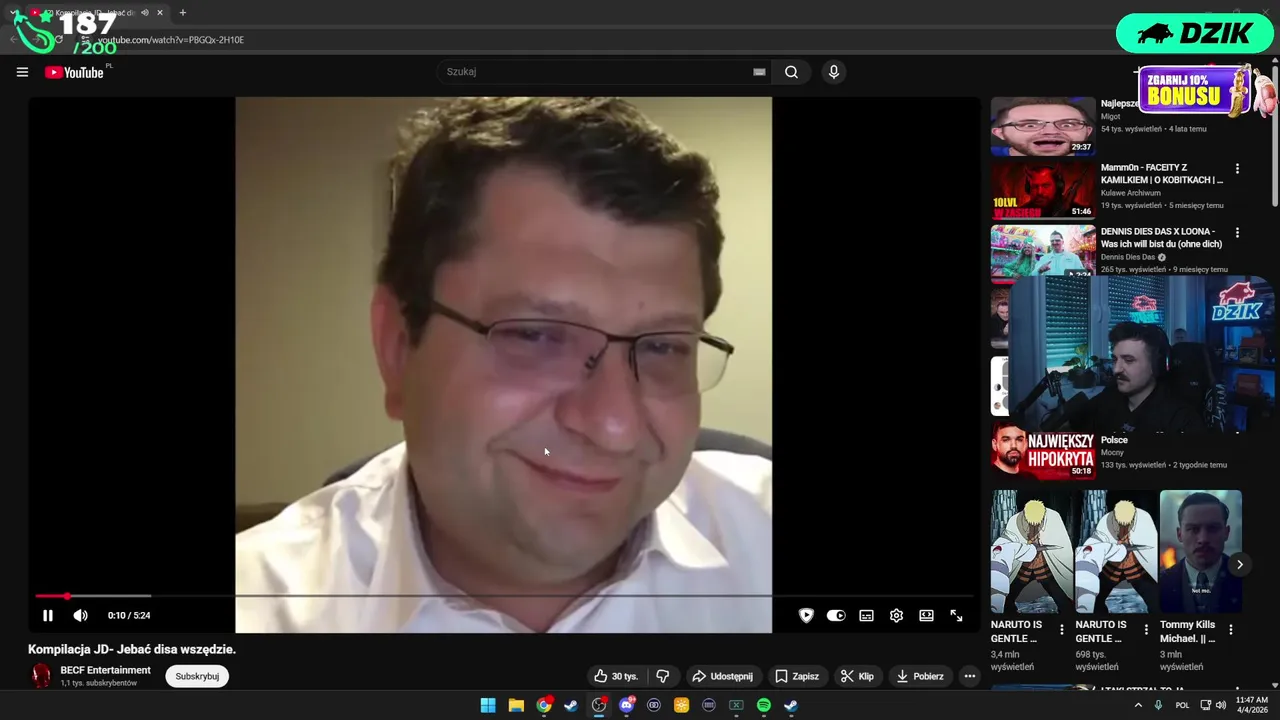Image resolution: width=1280 pixels, height=720 pixels.
Task: Click the search magnifier button
Action: pos(791,72)
